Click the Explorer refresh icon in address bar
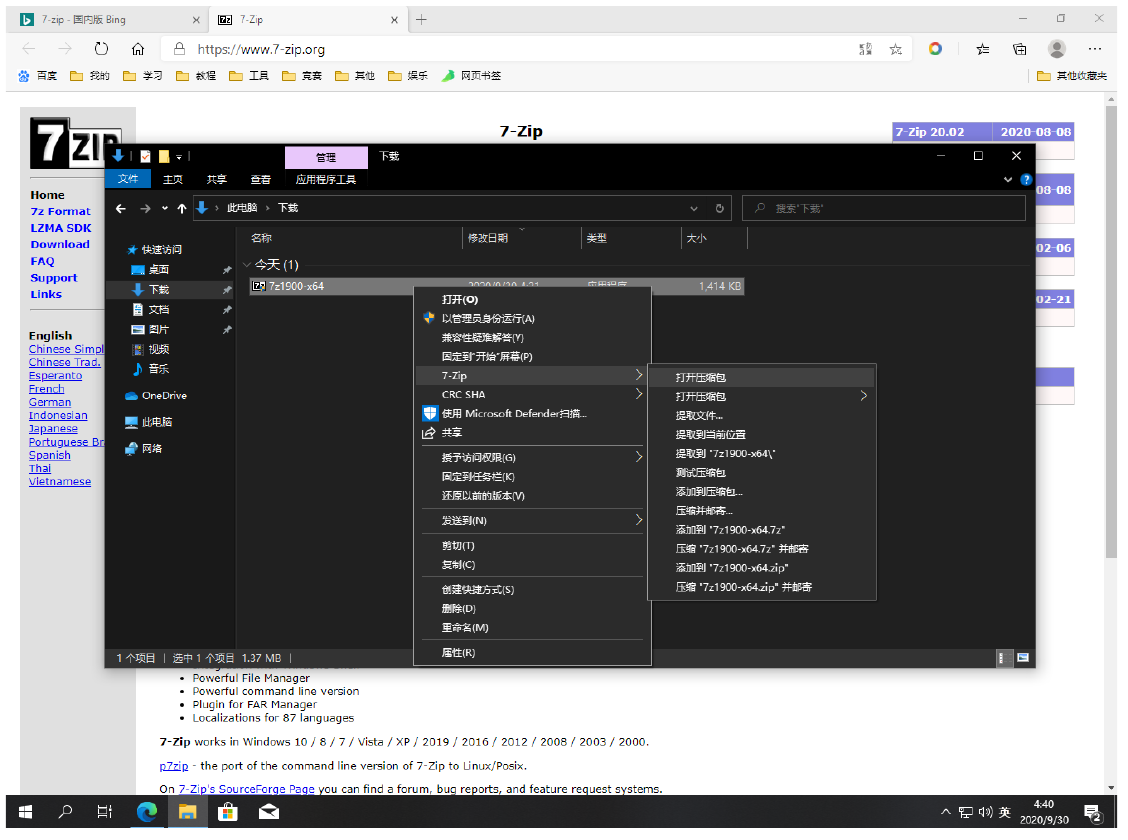This screenshot has height=840, width=1128. pyautogui.click(x=719, y=208)
